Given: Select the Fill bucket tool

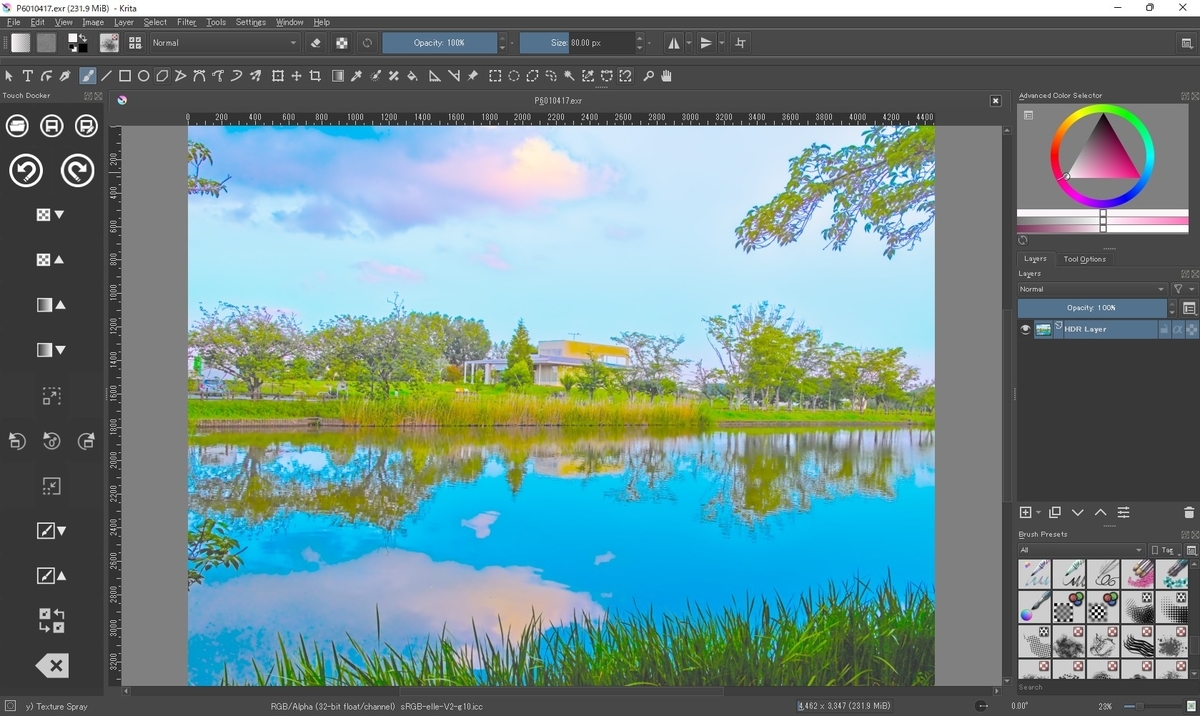Looking at the screenshot, I should pyautogui.click(x=412, y=76).
